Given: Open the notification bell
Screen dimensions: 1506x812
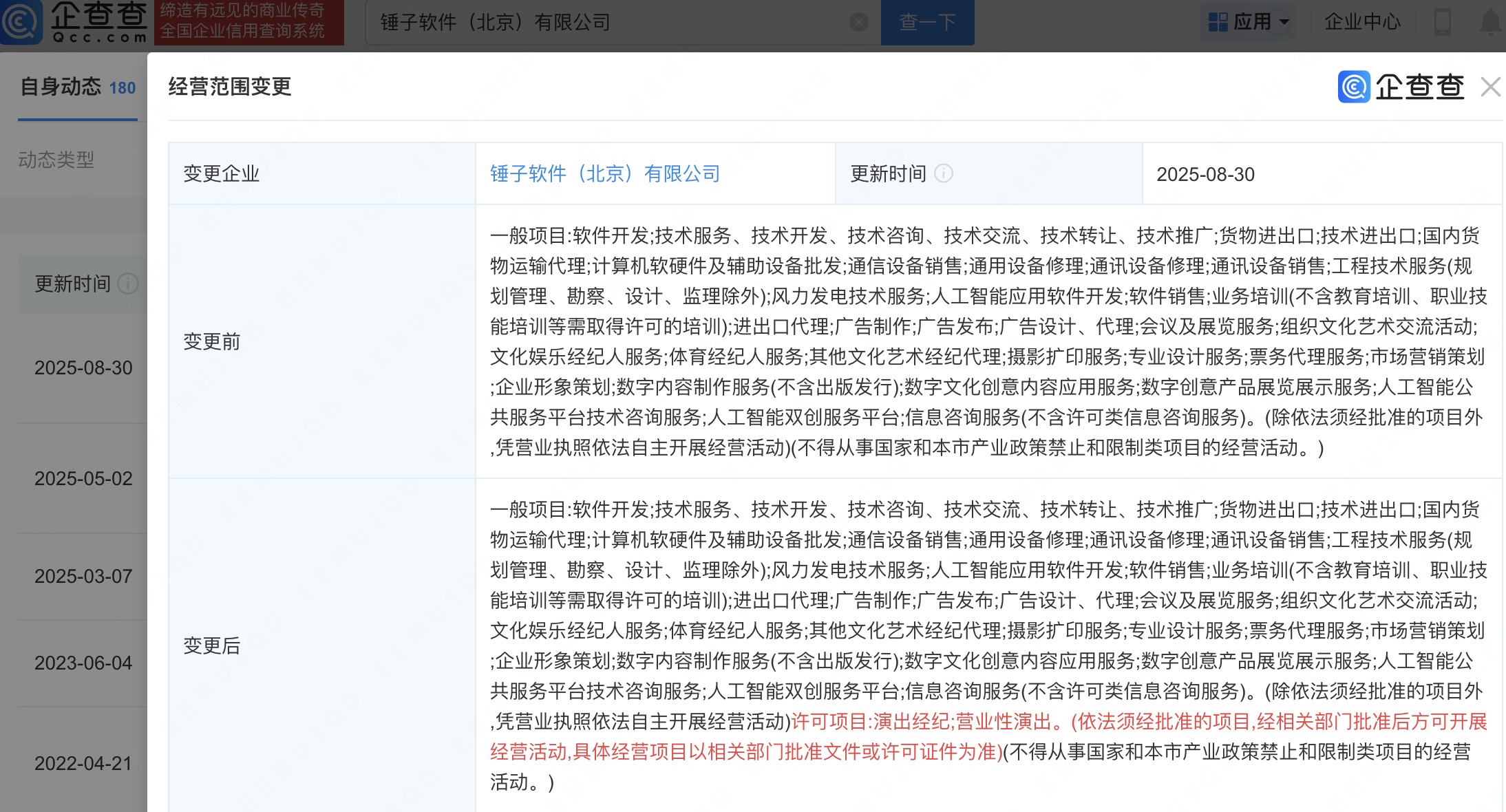Looking at the screenshot, I should (x=1490, y=22).
